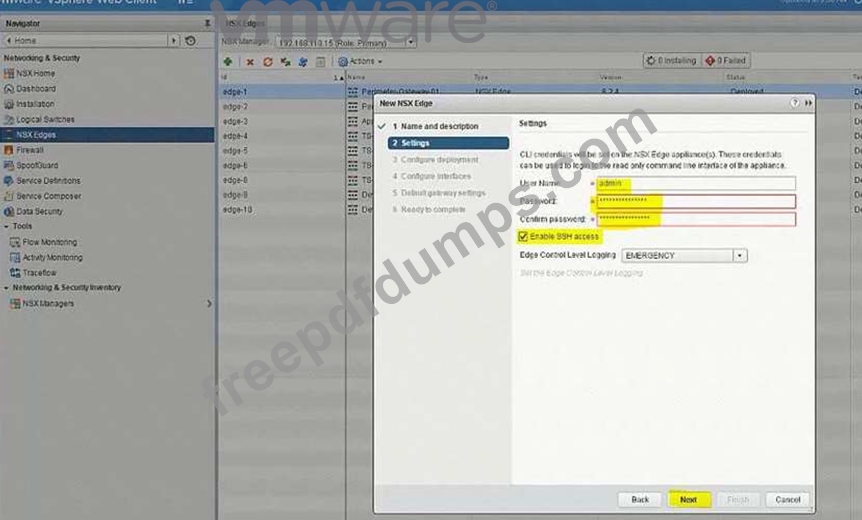Click the Finish button
This screenshot has height=520, width=862.
(738, 500)
